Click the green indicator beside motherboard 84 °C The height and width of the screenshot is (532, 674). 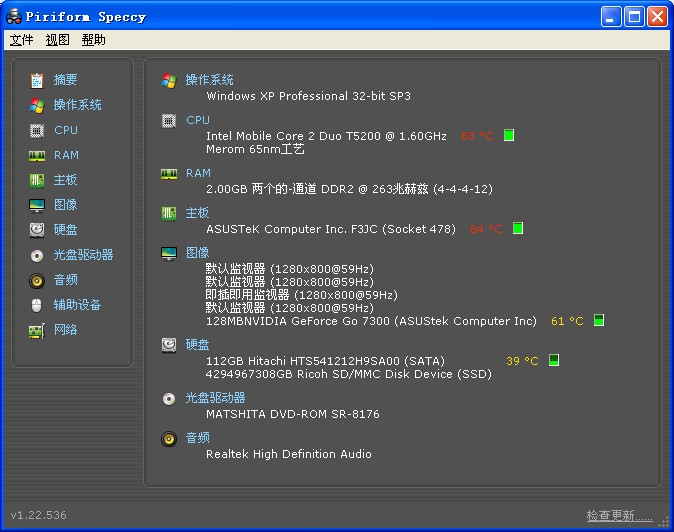(518, 228)
